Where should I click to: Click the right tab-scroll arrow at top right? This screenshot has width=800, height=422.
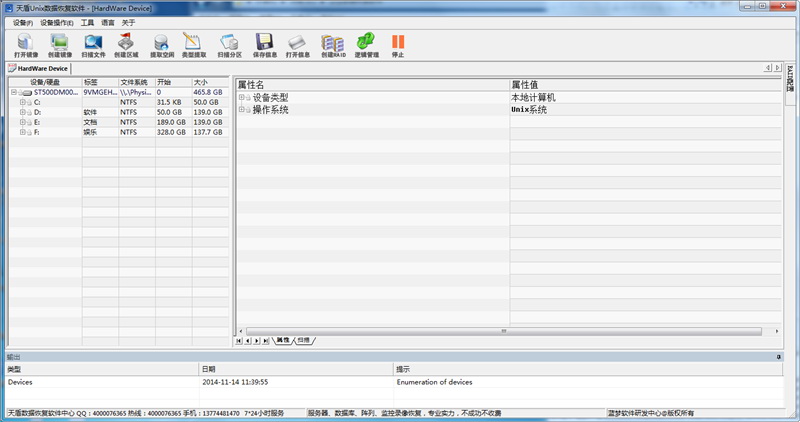click(777, 68)
